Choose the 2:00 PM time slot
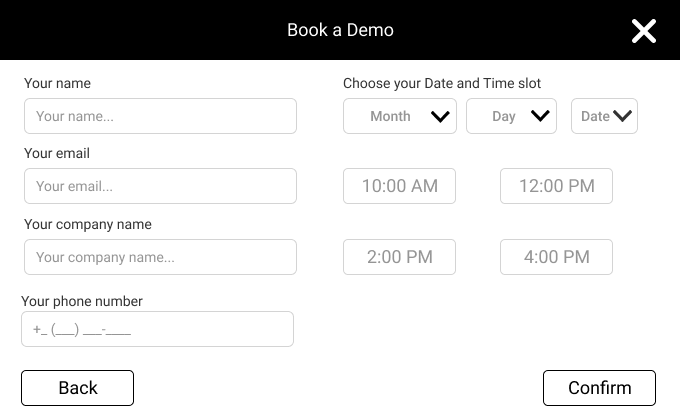Screen dimensions: 680x420 (x=399, y=257)
